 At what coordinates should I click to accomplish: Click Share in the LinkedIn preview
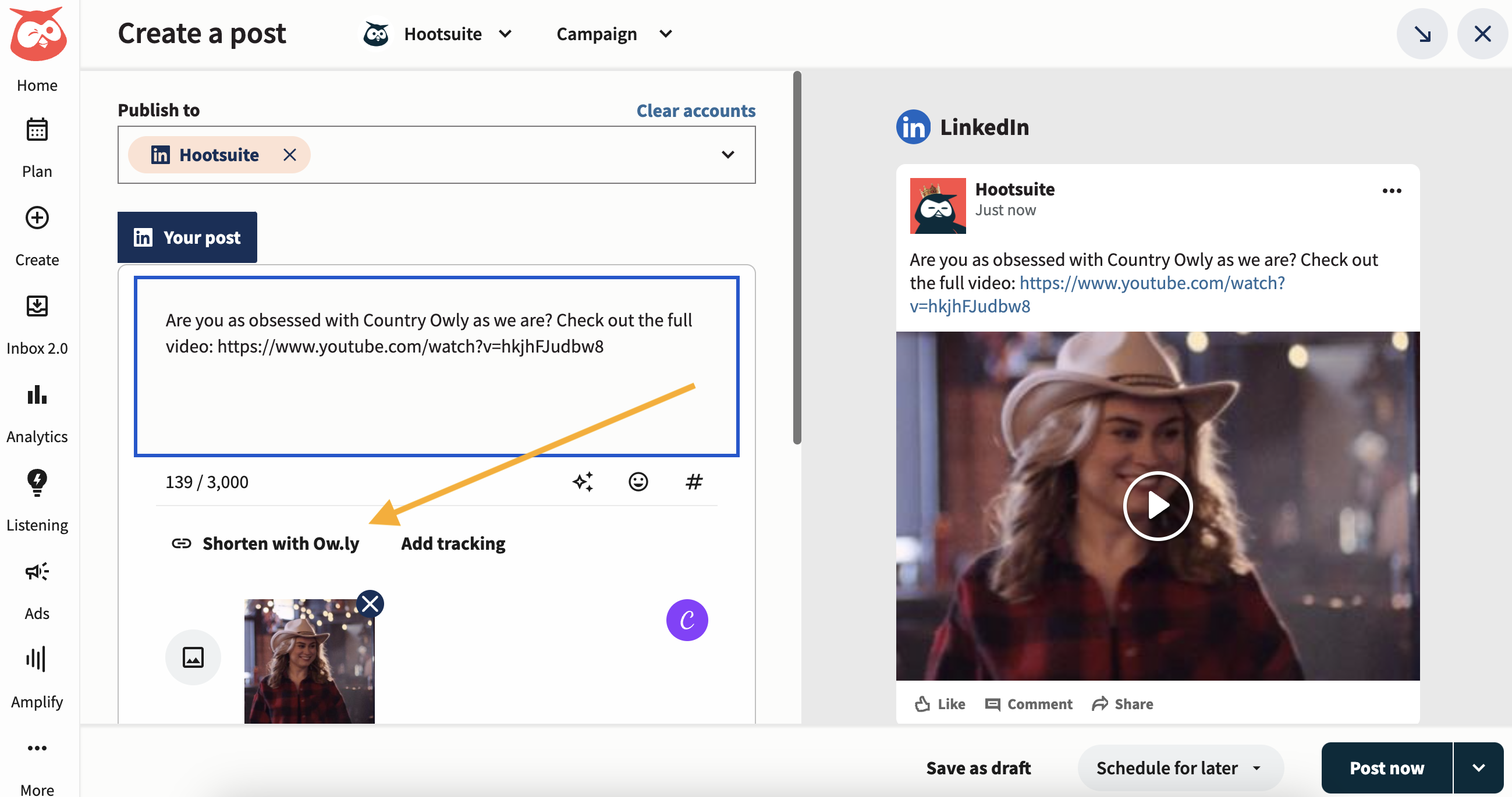click(x=1122, y=704)
